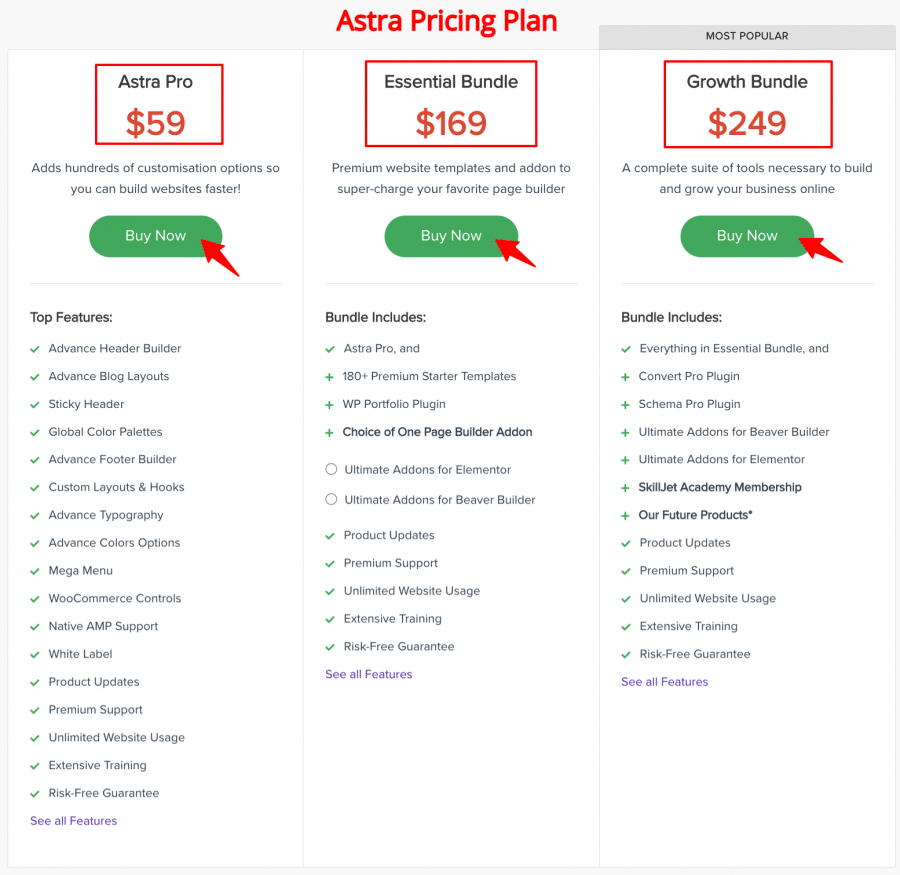Click Buy Now for Growth Bundle
This screenshot has height=875, width=900.
point(747,236)
